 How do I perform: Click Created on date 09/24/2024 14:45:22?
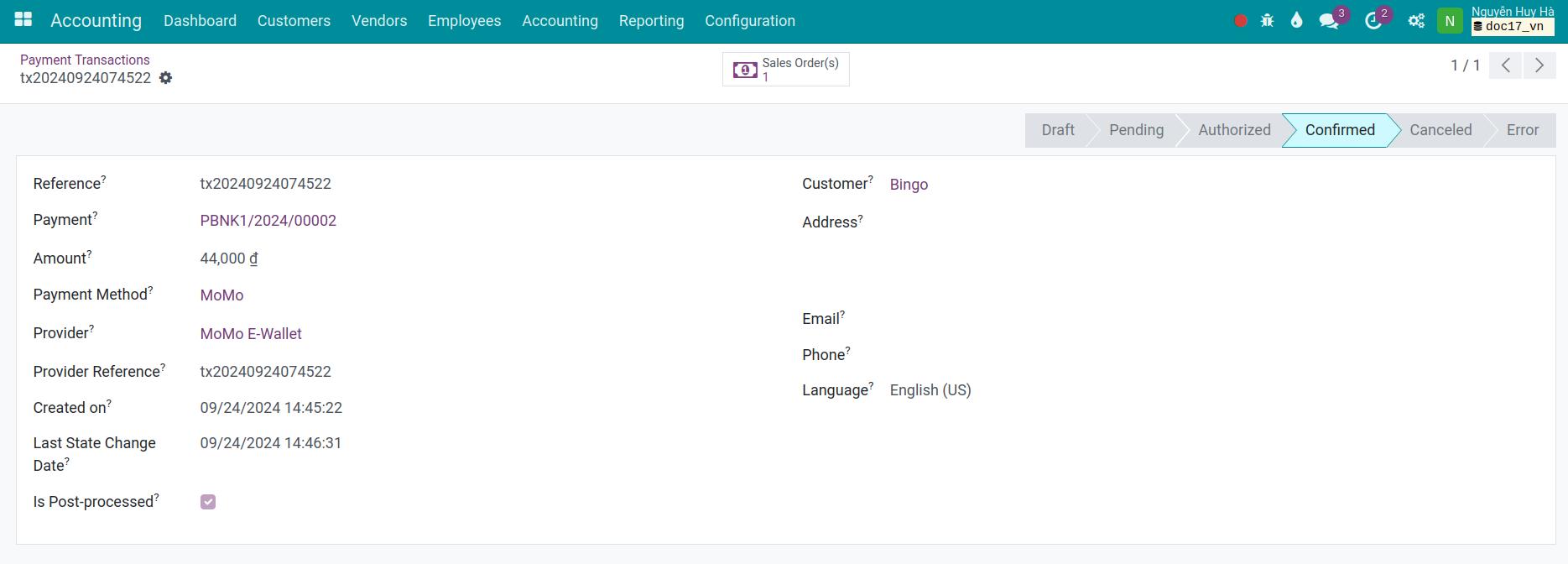[271, 408]
